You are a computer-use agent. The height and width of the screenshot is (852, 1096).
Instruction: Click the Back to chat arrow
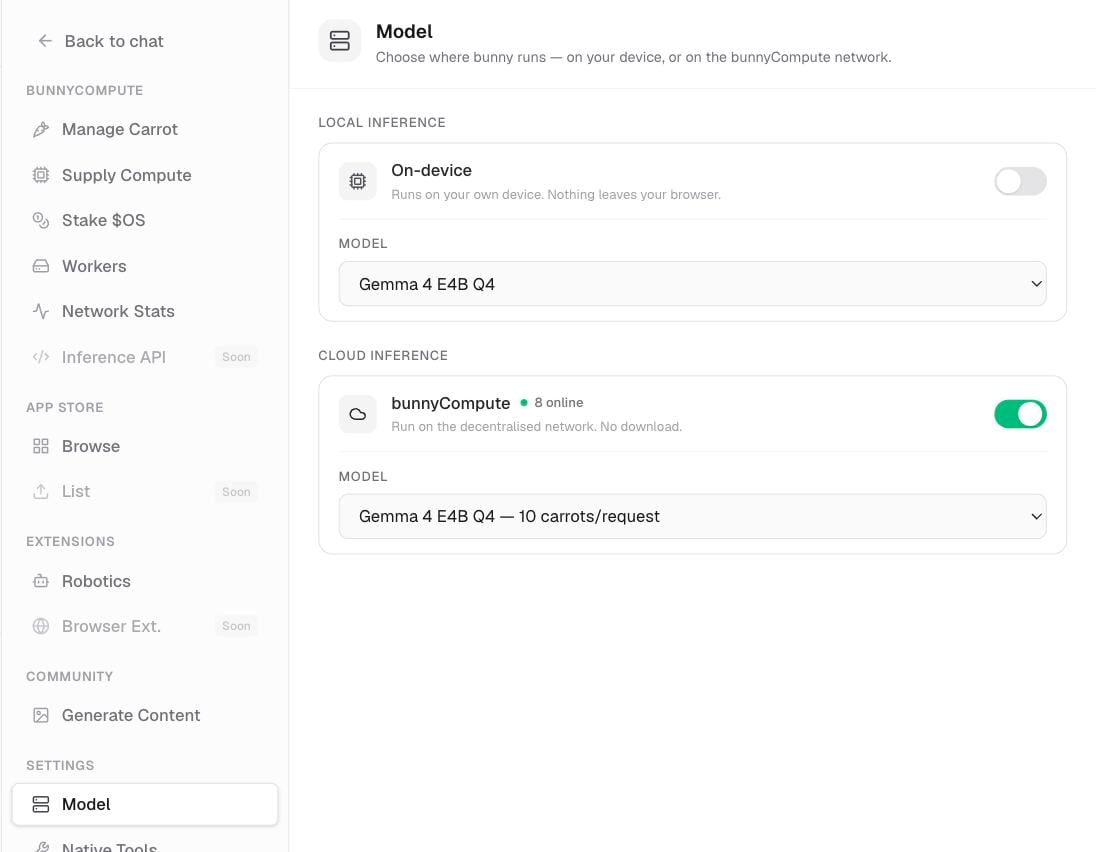click(x=45, y=41)
